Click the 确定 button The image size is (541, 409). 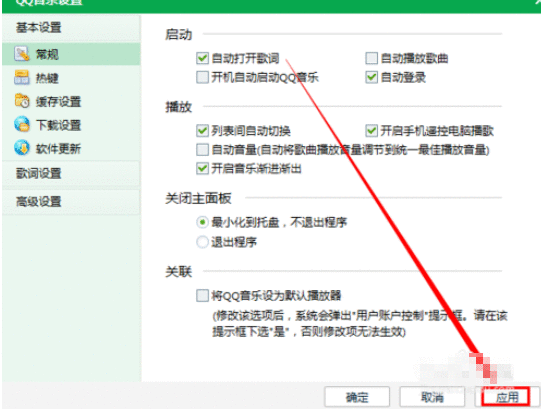[357, 397]
